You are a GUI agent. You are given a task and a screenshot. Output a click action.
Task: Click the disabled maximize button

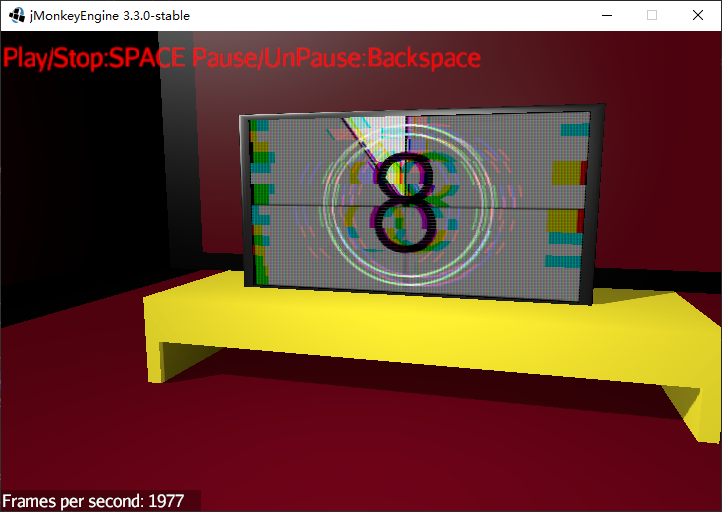(652, 15)
